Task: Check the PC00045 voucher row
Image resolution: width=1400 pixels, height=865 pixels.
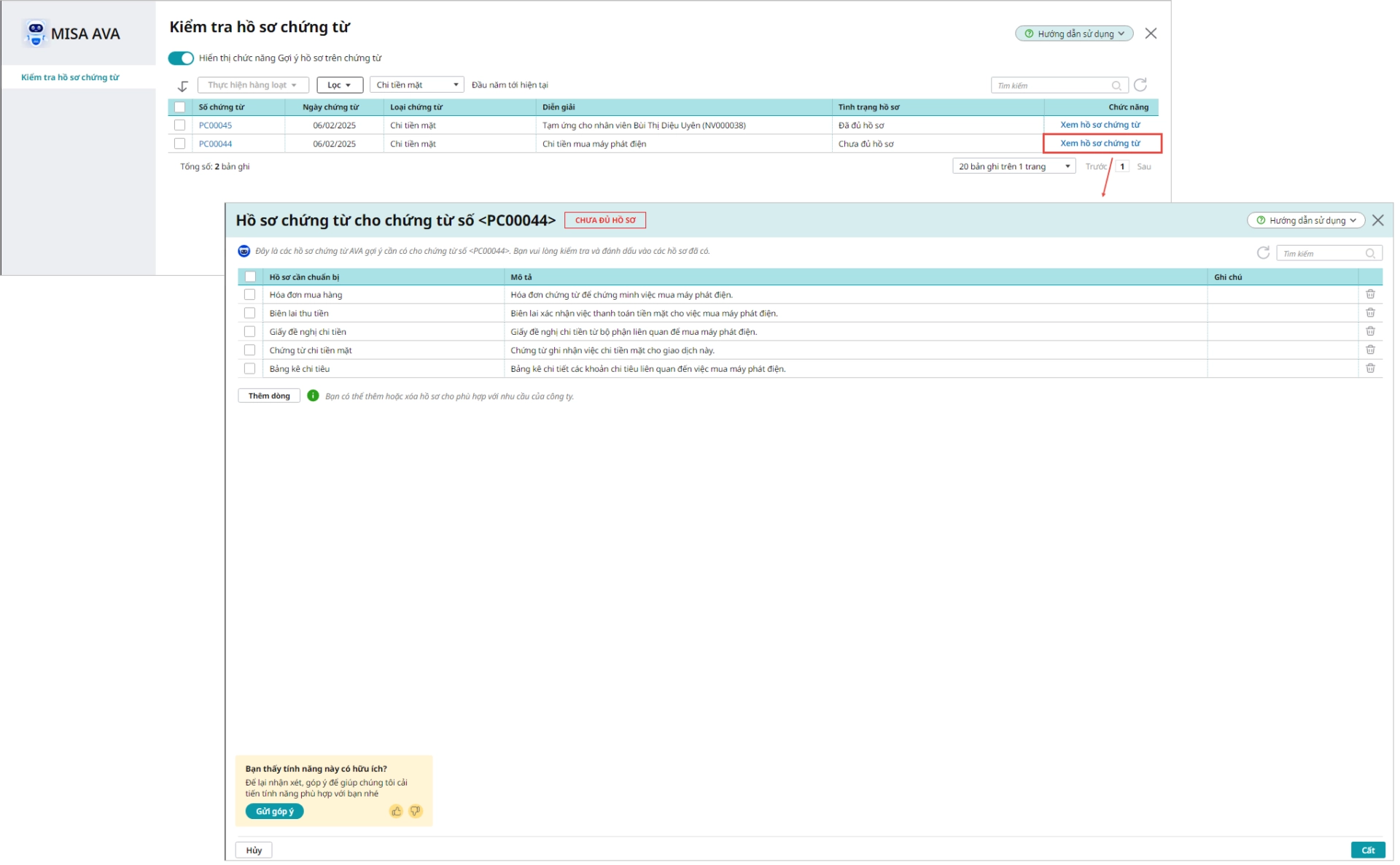Action: (x=179, y=125)
